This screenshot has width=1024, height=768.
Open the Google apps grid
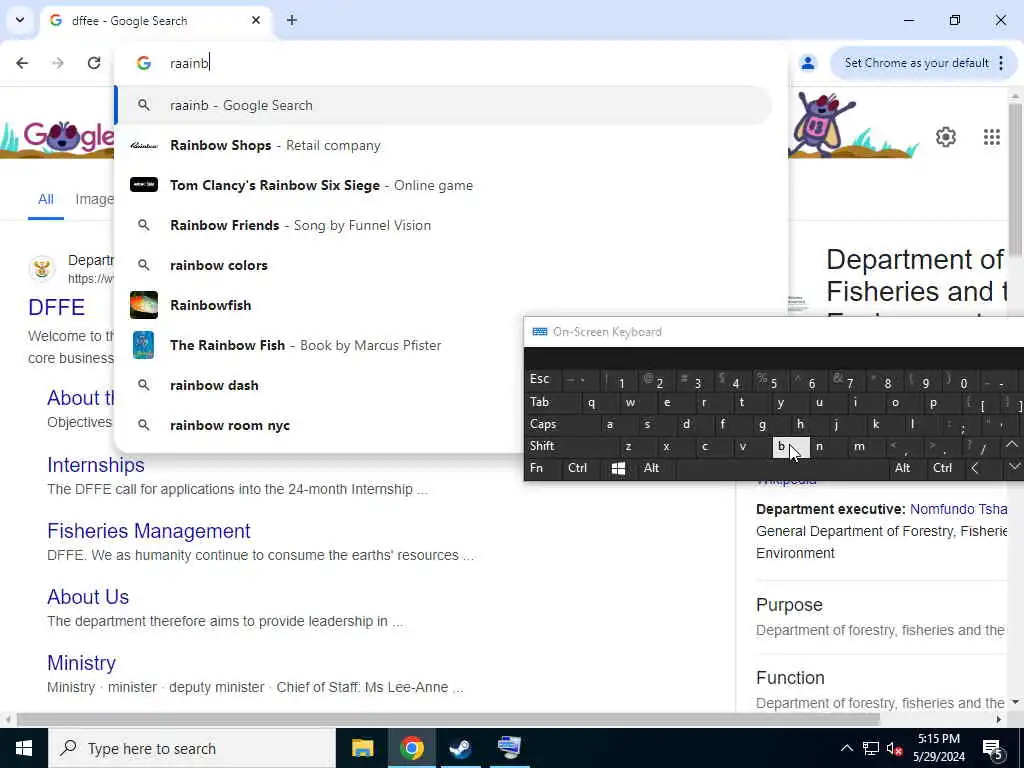click(x=991, y=136)
